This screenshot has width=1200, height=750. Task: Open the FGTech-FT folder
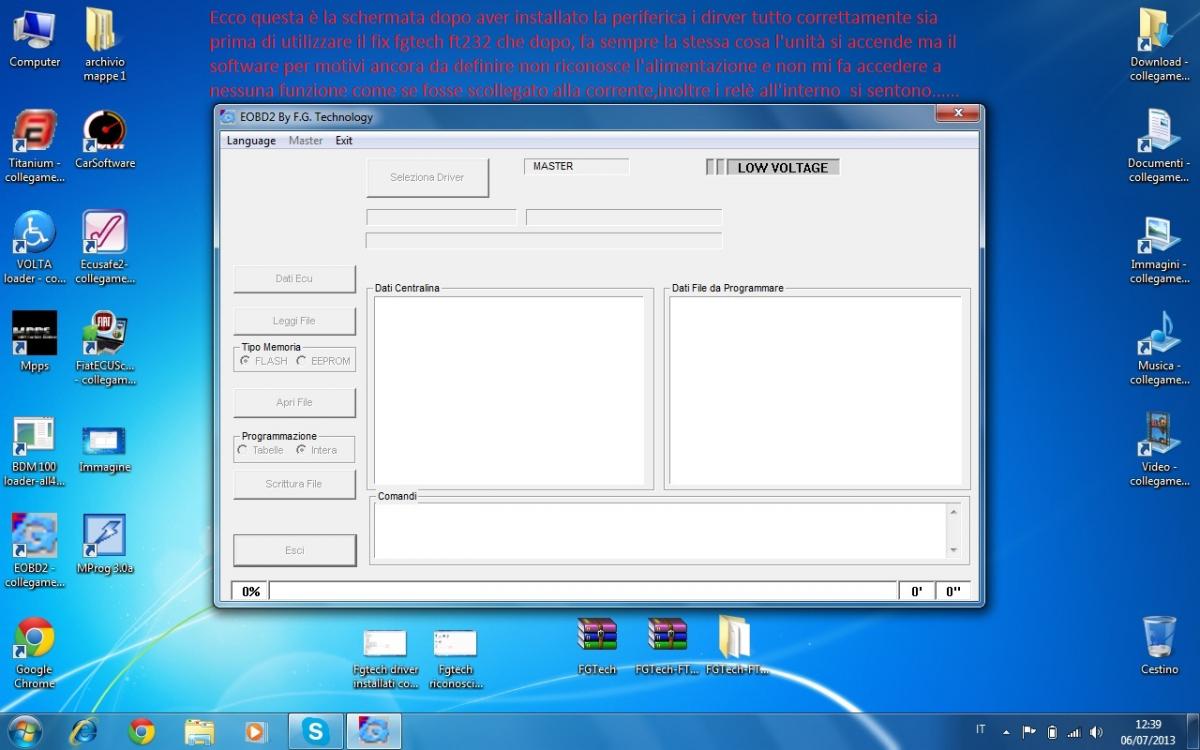(x=737, y=646)
